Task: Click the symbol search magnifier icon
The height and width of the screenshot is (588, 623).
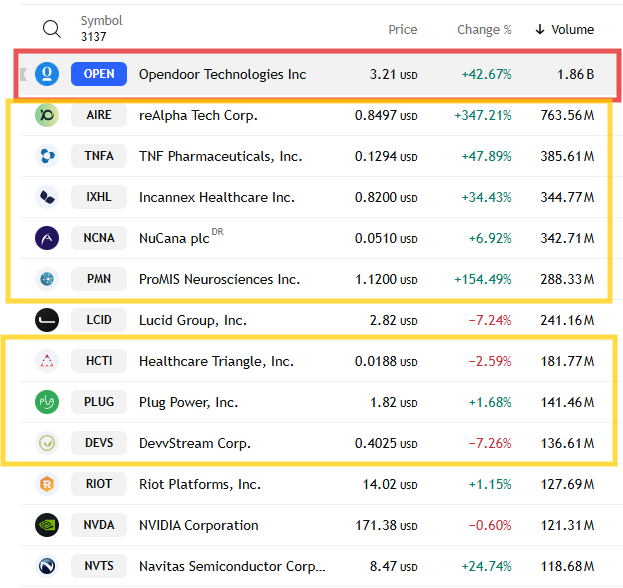Action: click(x=52, y=29)
